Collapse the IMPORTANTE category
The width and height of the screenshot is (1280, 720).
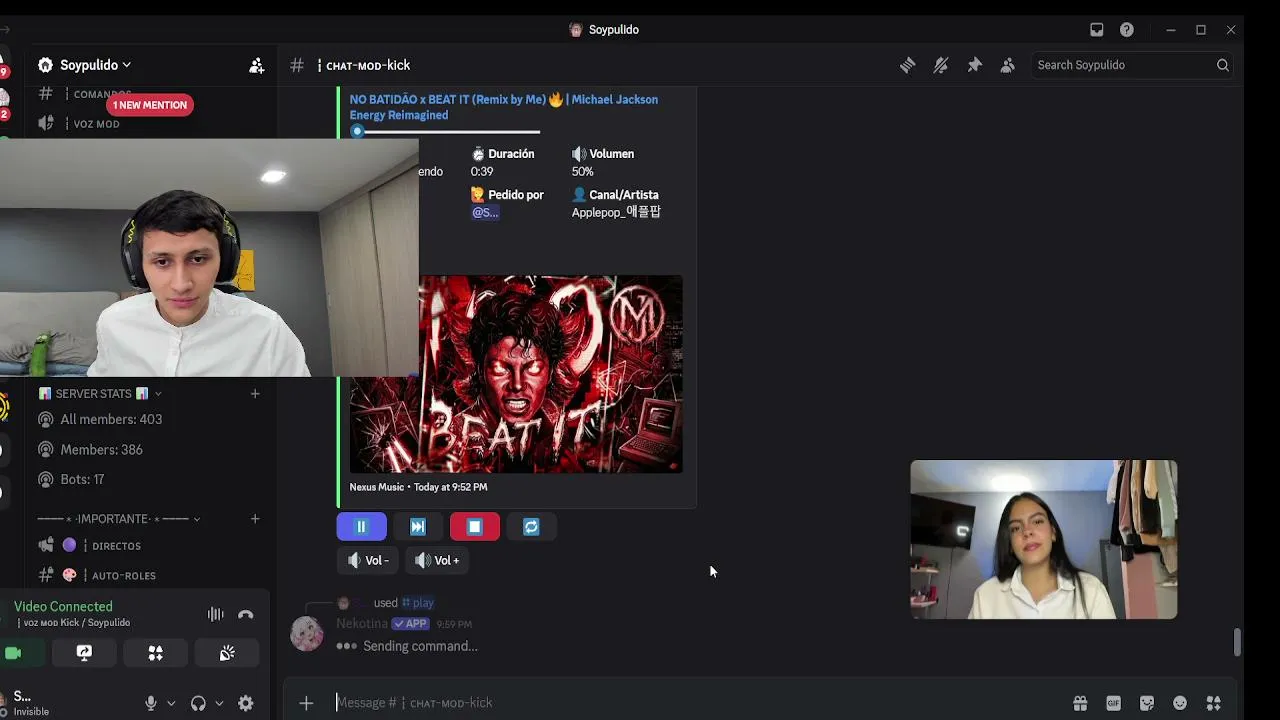click(119, 519)
